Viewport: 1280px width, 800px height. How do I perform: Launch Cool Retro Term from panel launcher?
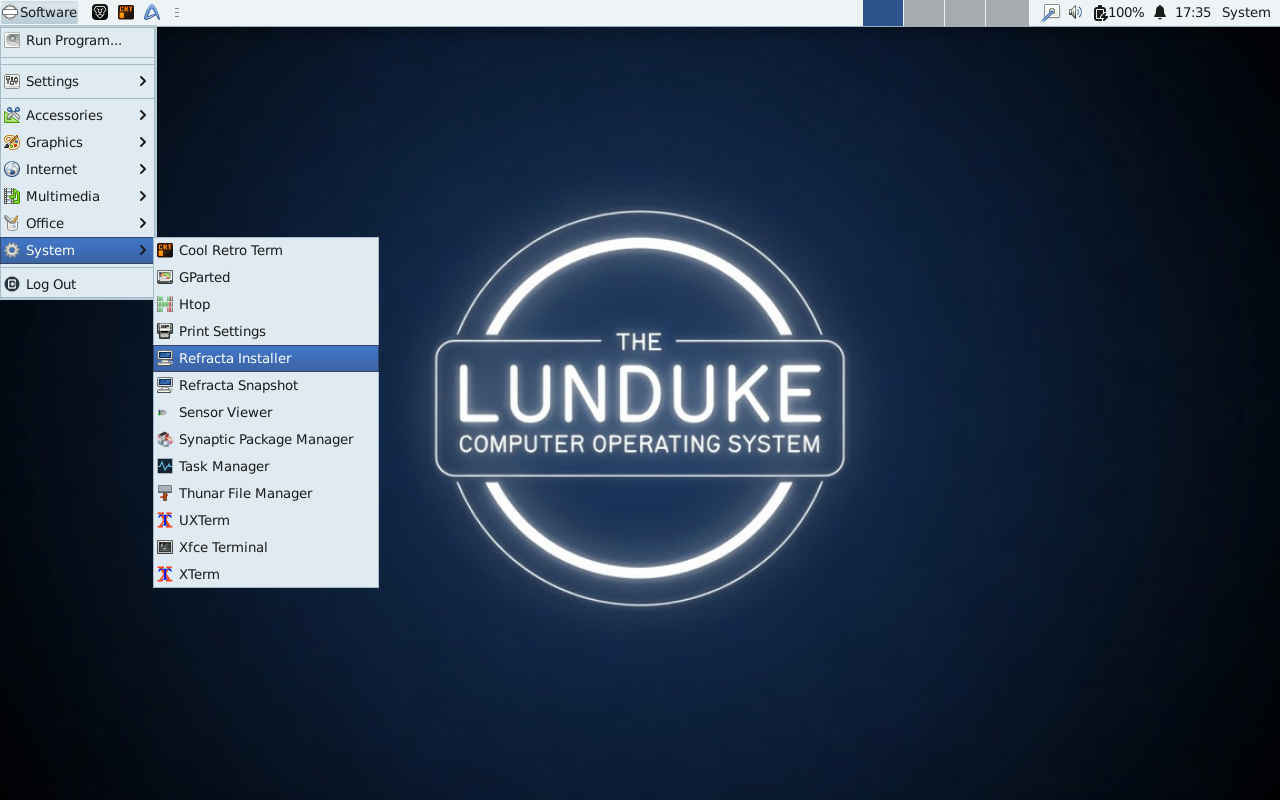pos(126,13)
